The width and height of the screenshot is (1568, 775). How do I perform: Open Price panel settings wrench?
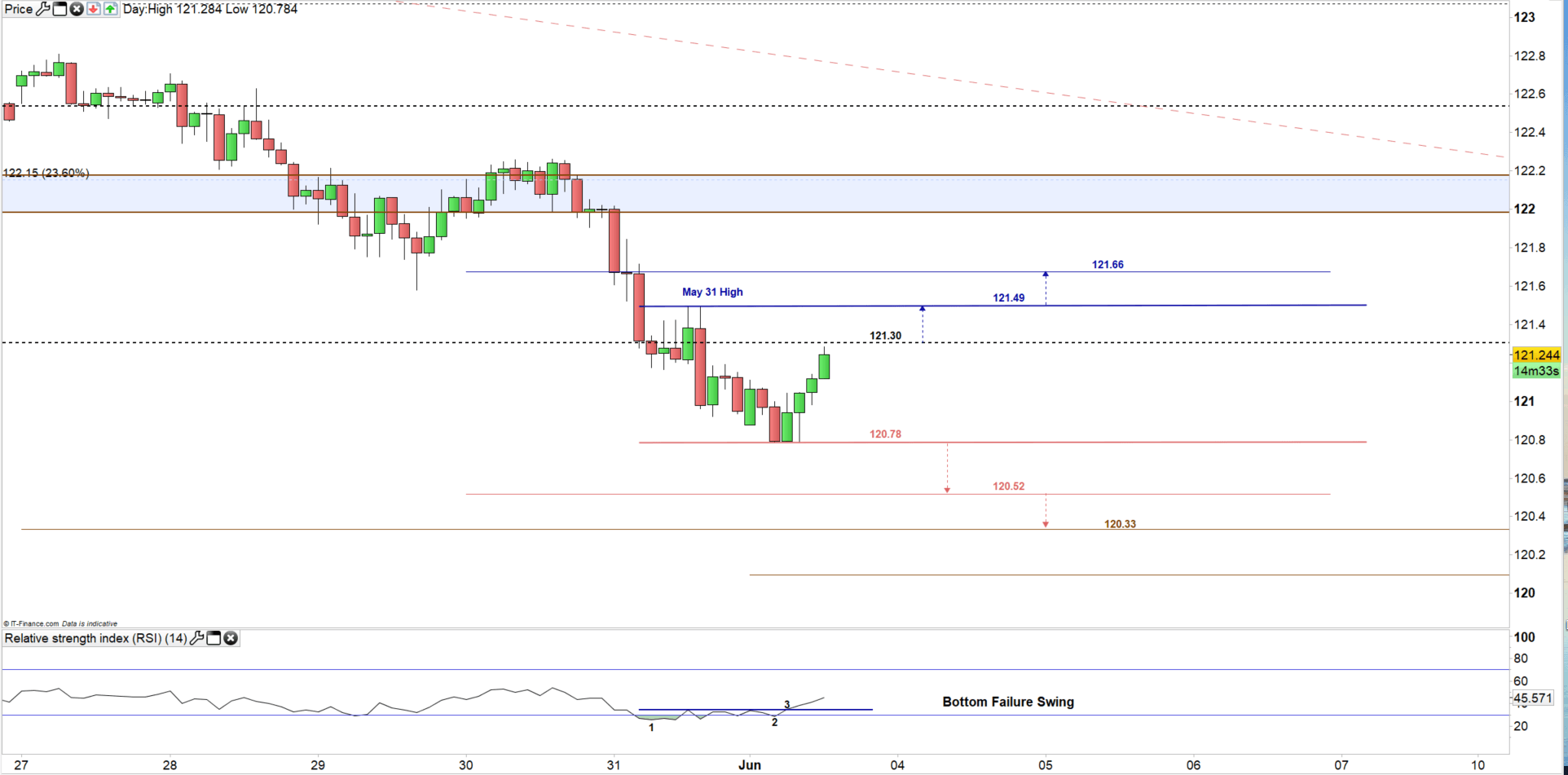click(43, 9)
